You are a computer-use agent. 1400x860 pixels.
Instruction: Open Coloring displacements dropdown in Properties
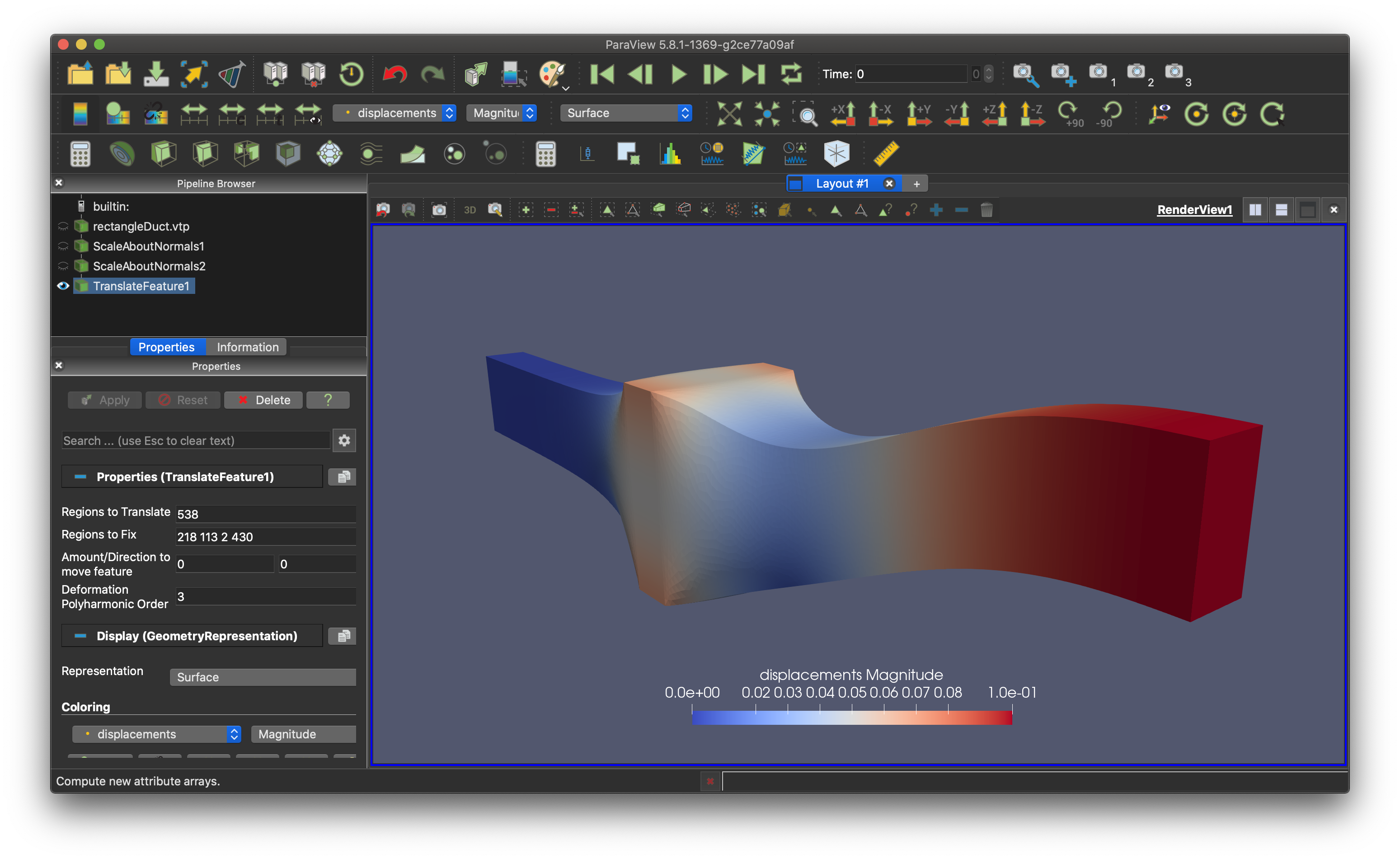pyautogui.click(x=157, y=734)
